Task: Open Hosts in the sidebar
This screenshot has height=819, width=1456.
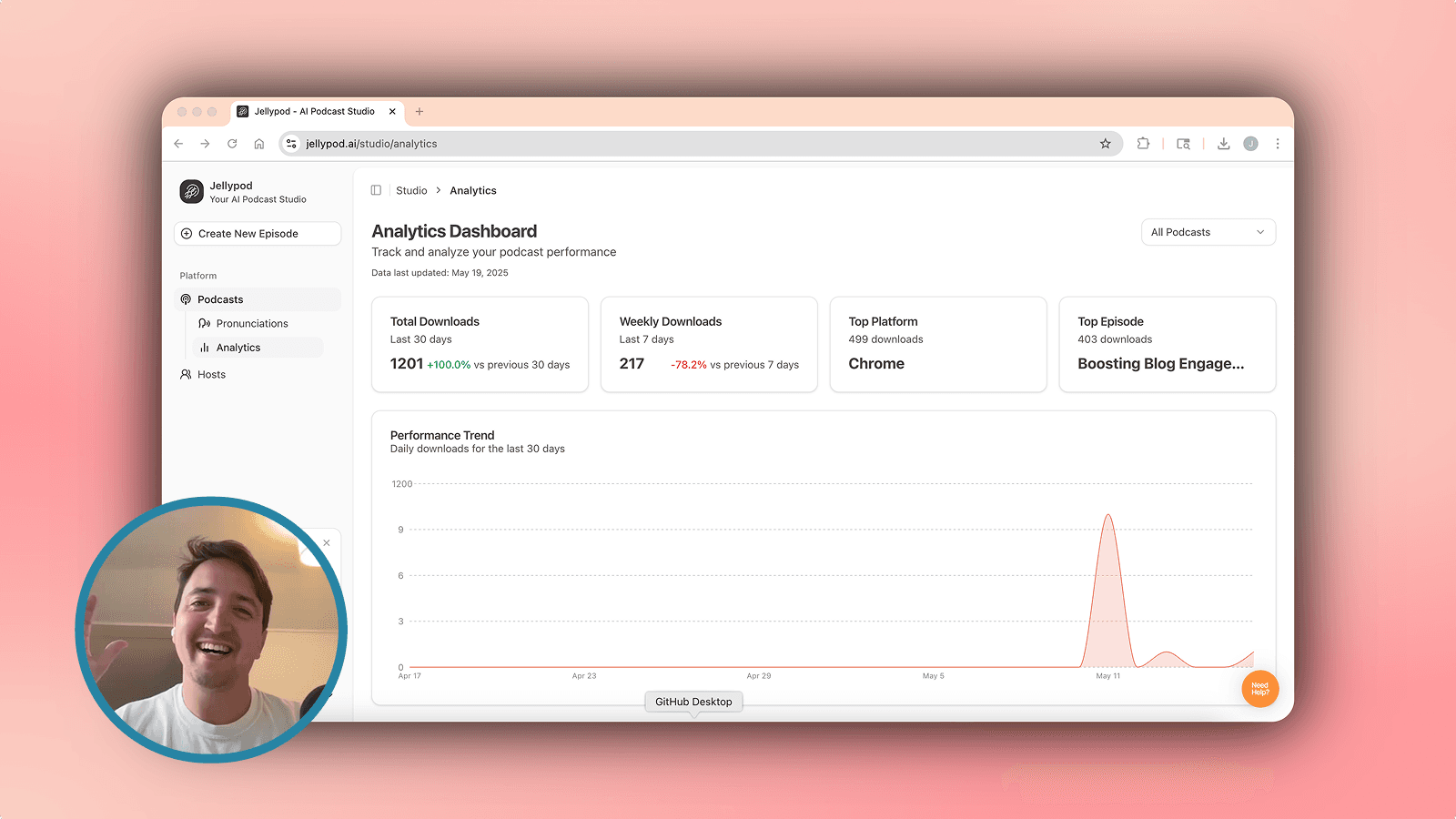Action: (211, 374)
